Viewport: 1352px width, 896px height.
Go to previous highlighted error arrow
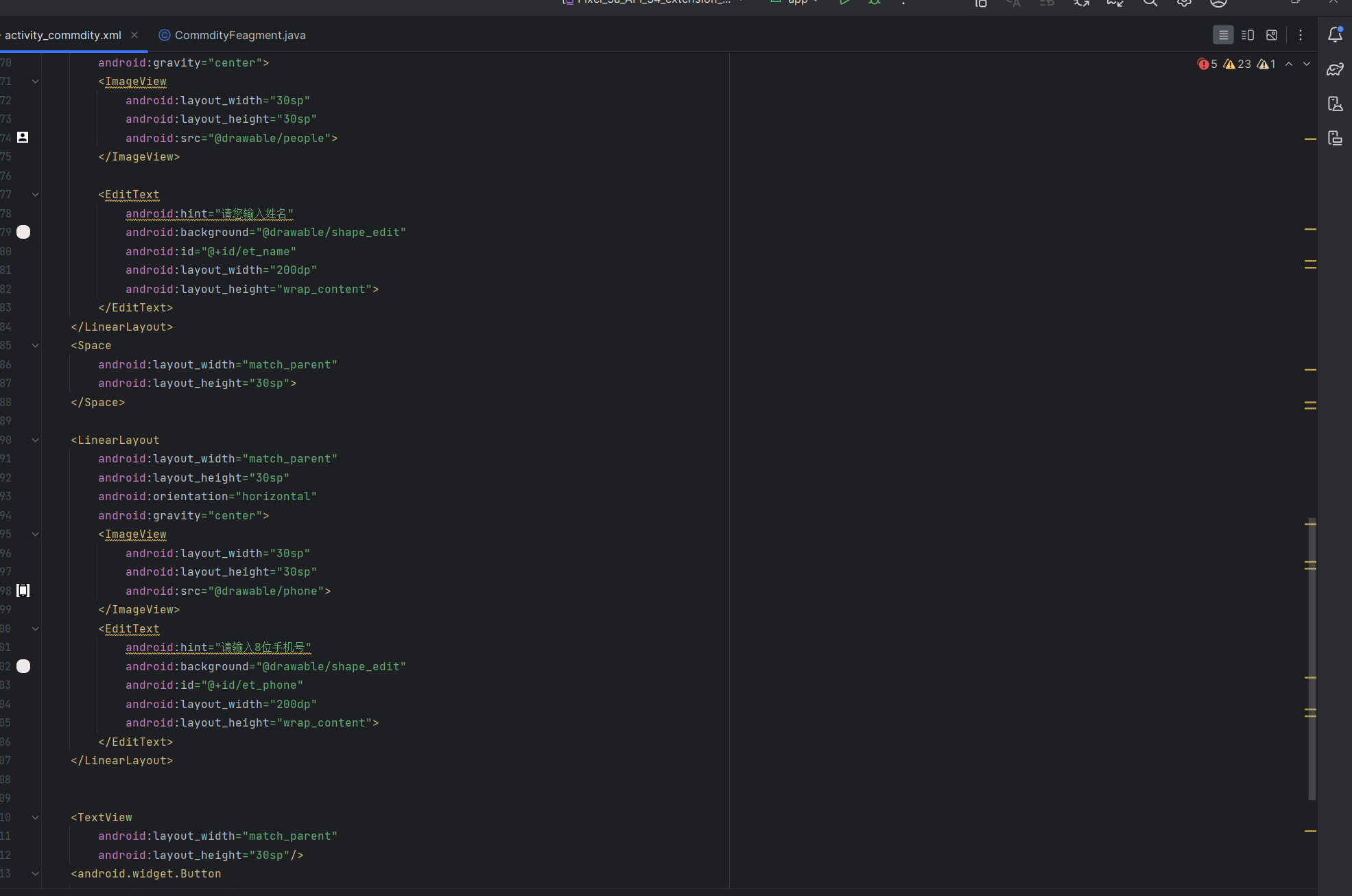(1289, 64)
